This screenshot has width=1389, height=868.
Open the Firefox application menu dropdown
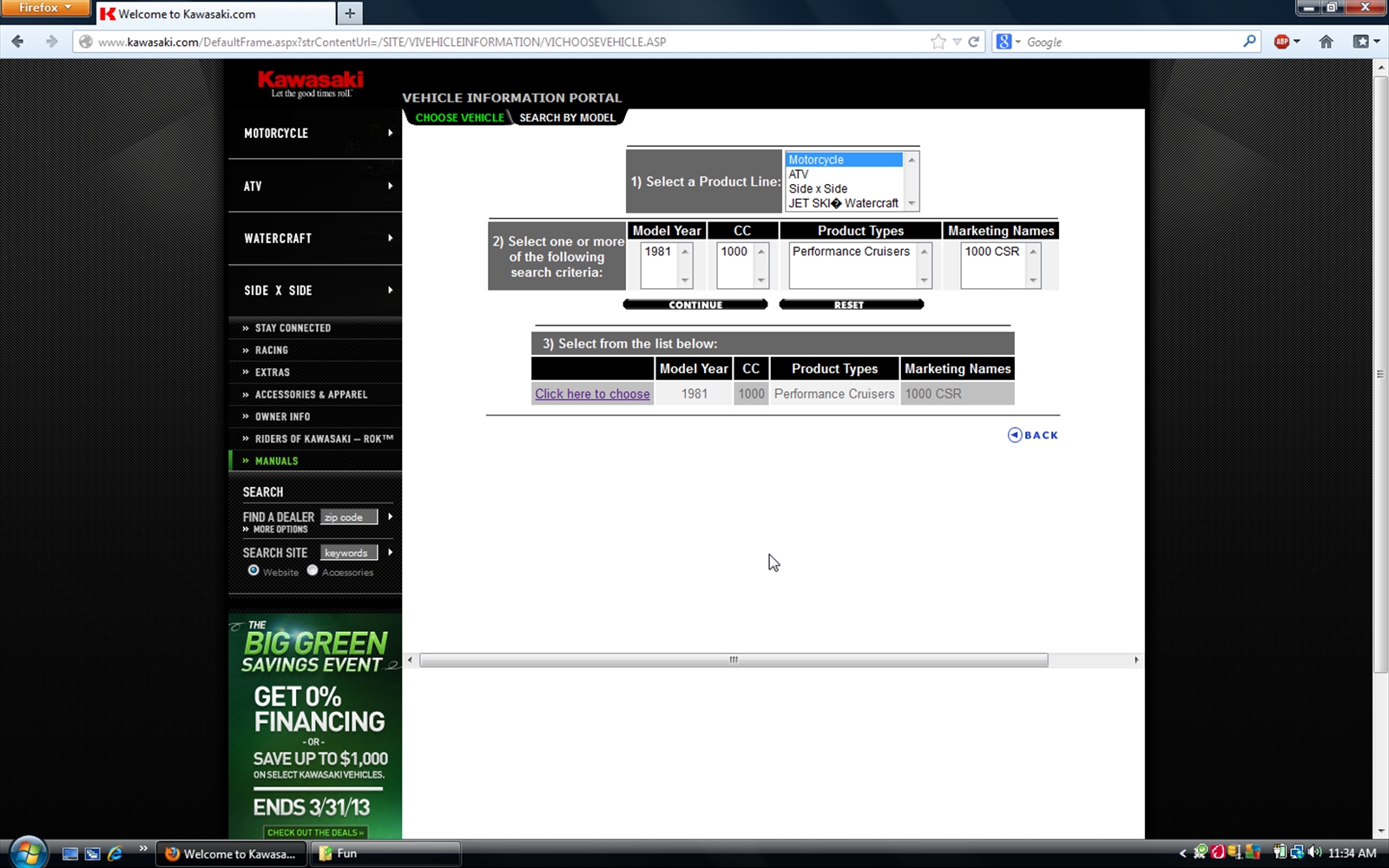click(x=45, y=8)
